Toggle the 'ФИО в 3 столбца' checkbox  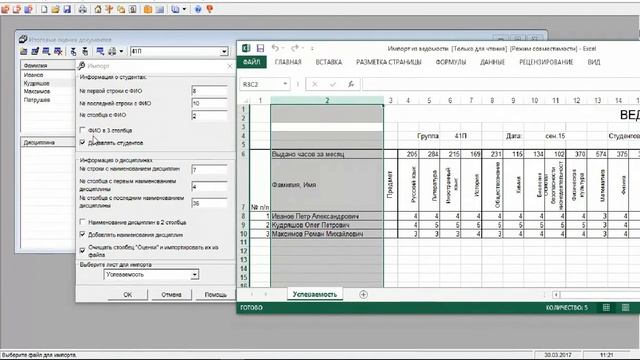click(82, 130)
